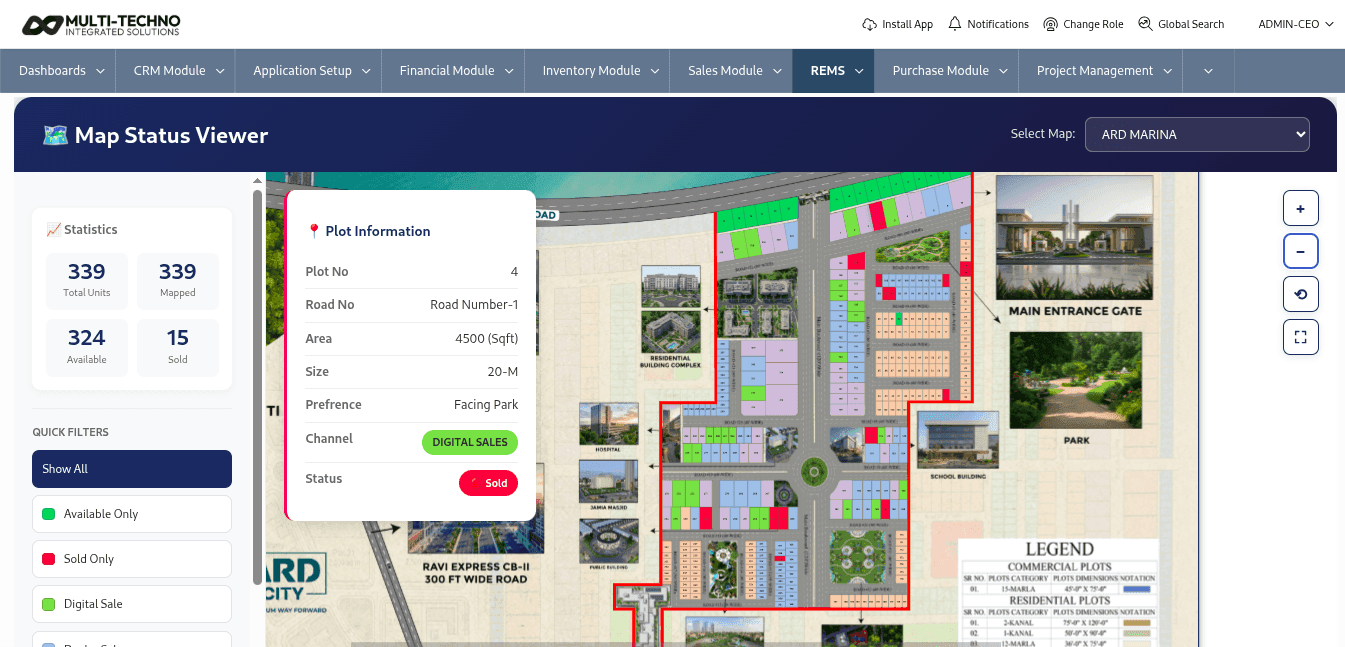The image size is (1345, 647).
Task: Expand the Inventory Module chevron
Action: pos(655,71)
